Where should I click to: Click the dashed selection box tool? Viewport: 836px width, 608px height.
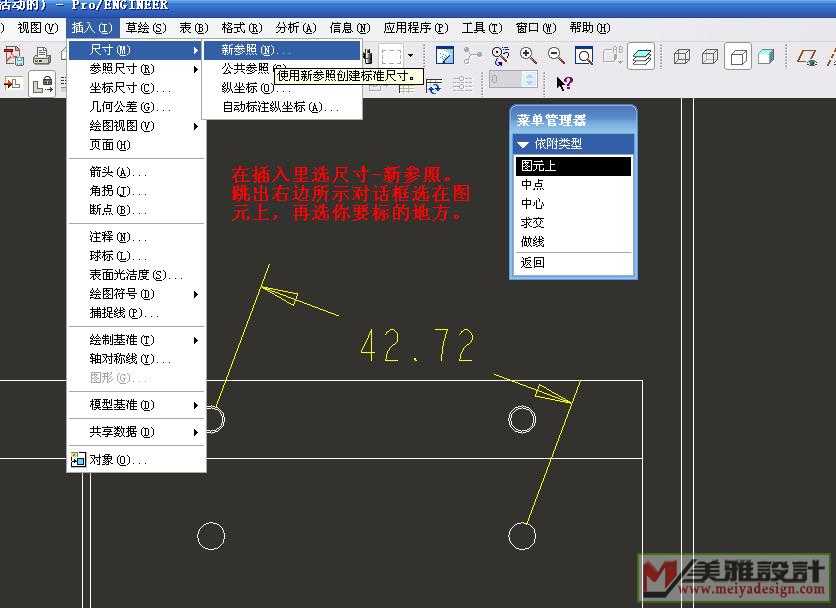tap(391, 56)
